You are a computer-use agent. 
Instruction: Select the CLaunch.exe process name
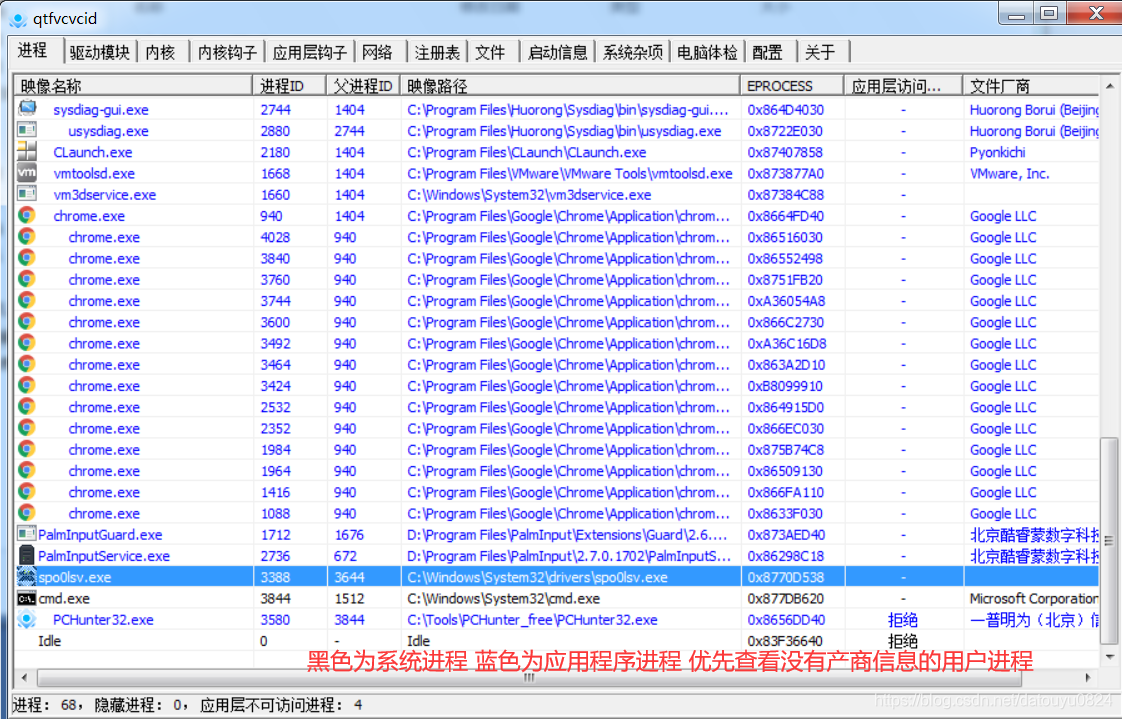92,152
